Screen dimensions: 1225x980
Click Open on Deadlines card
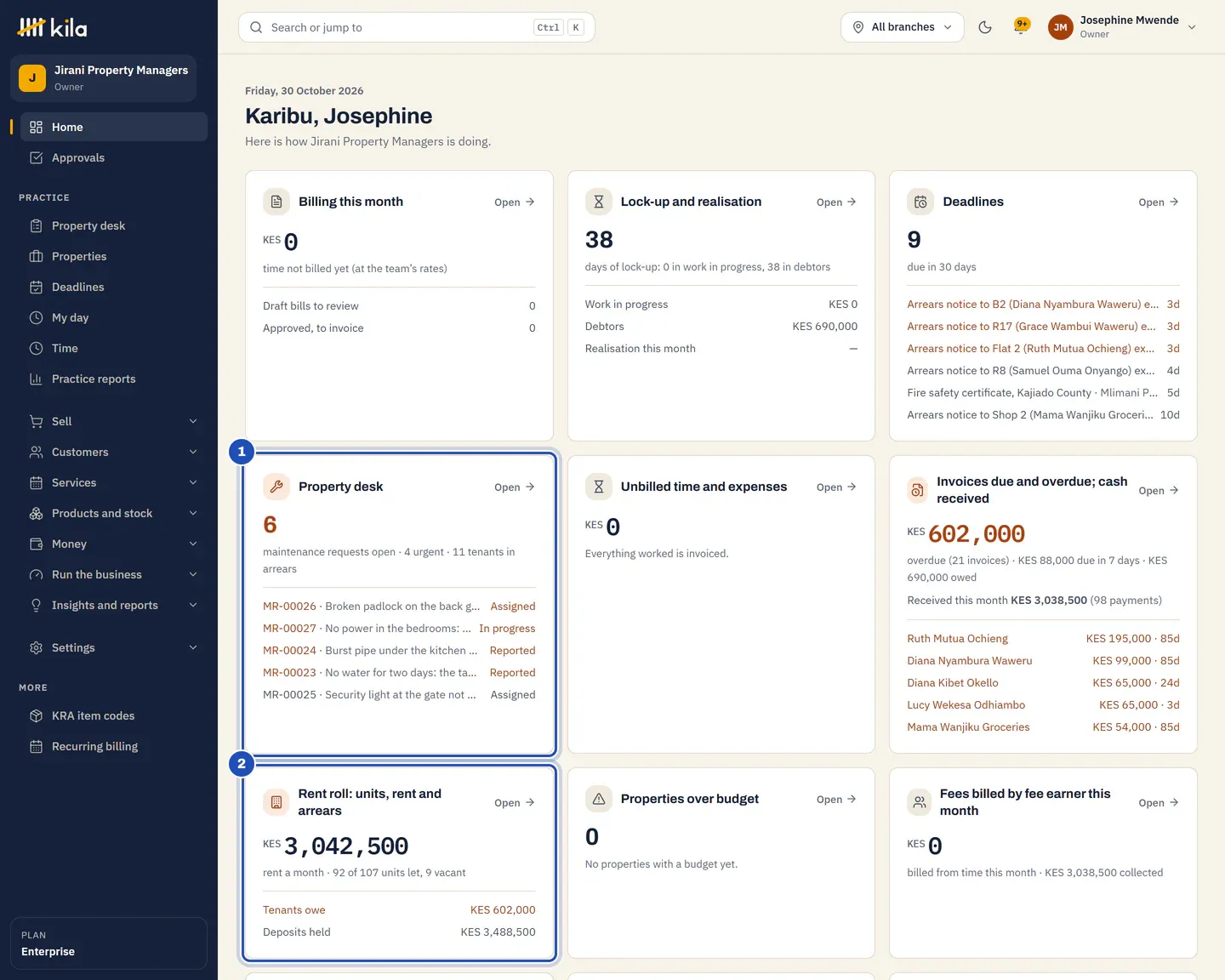[1159, 202]
